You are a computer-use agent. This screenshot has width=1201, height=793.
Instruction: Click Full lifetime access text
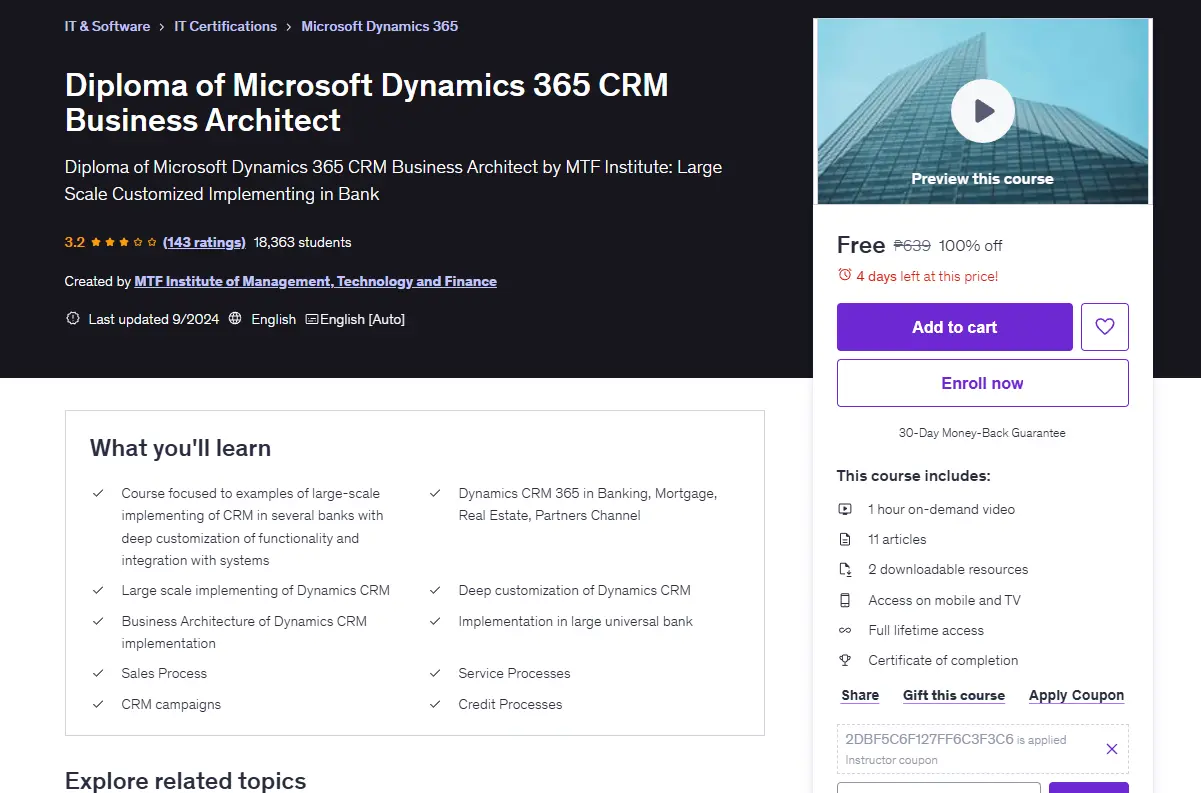point(926,630)
